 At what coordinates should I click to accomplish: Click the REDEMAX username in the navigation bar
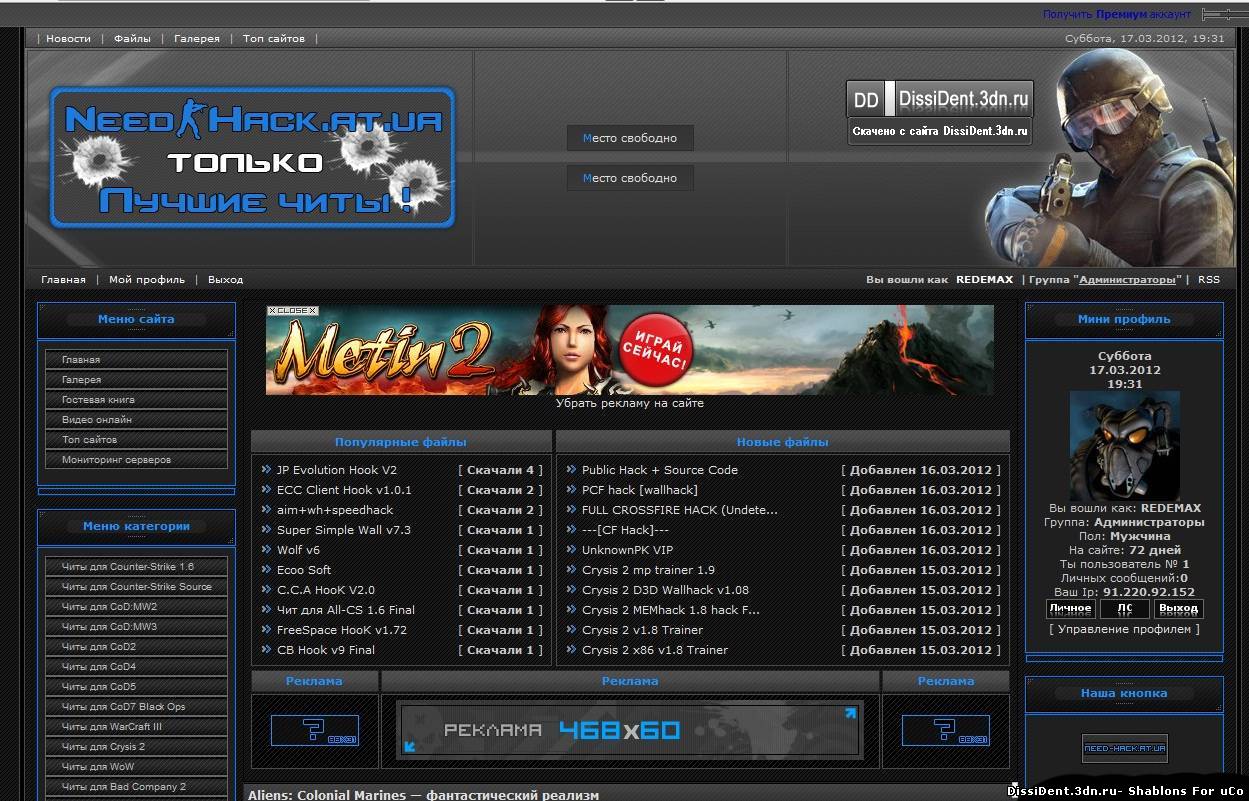984,280
